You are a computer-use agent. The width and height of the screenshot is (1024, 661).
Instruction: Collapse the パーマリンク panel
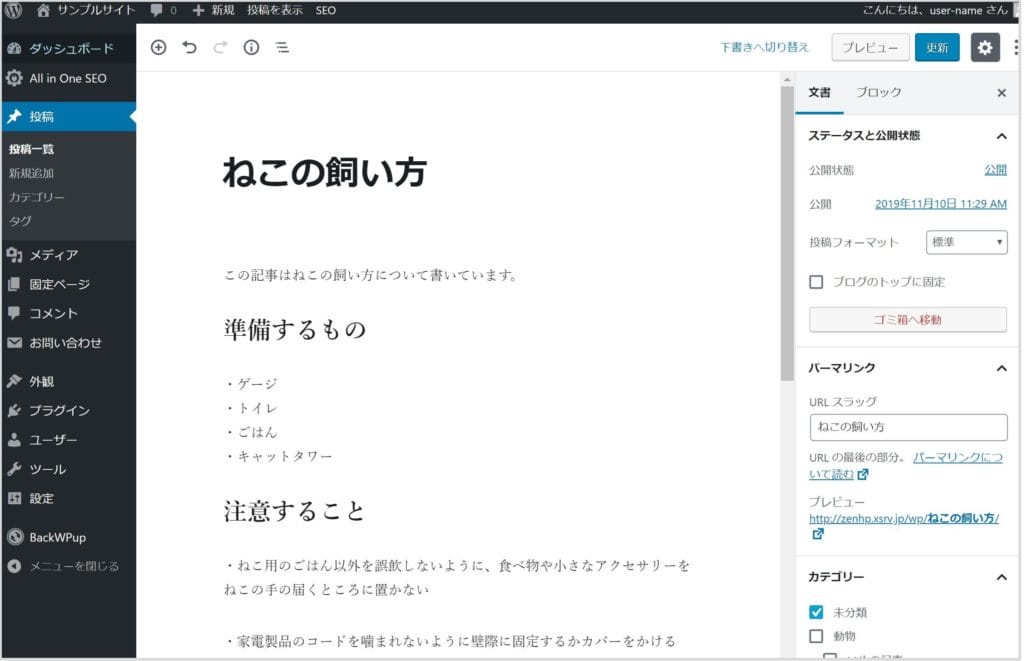(1001, 368)
